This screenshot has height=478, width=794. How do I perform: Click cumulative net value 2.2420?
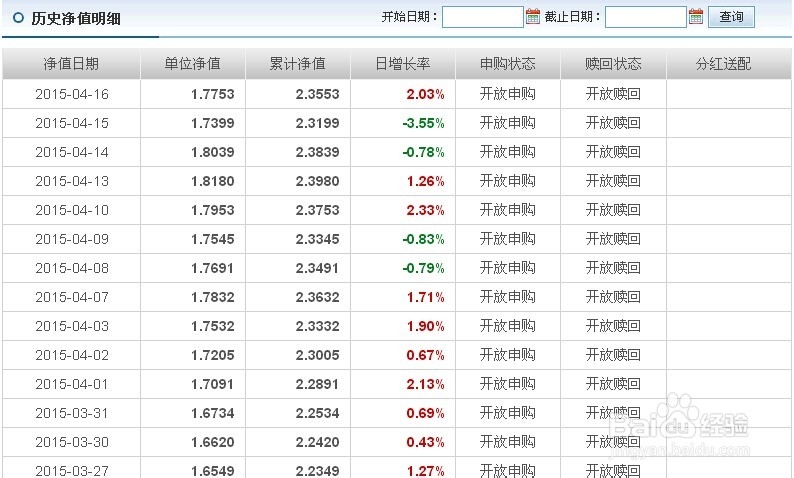(x=317, y=442)
